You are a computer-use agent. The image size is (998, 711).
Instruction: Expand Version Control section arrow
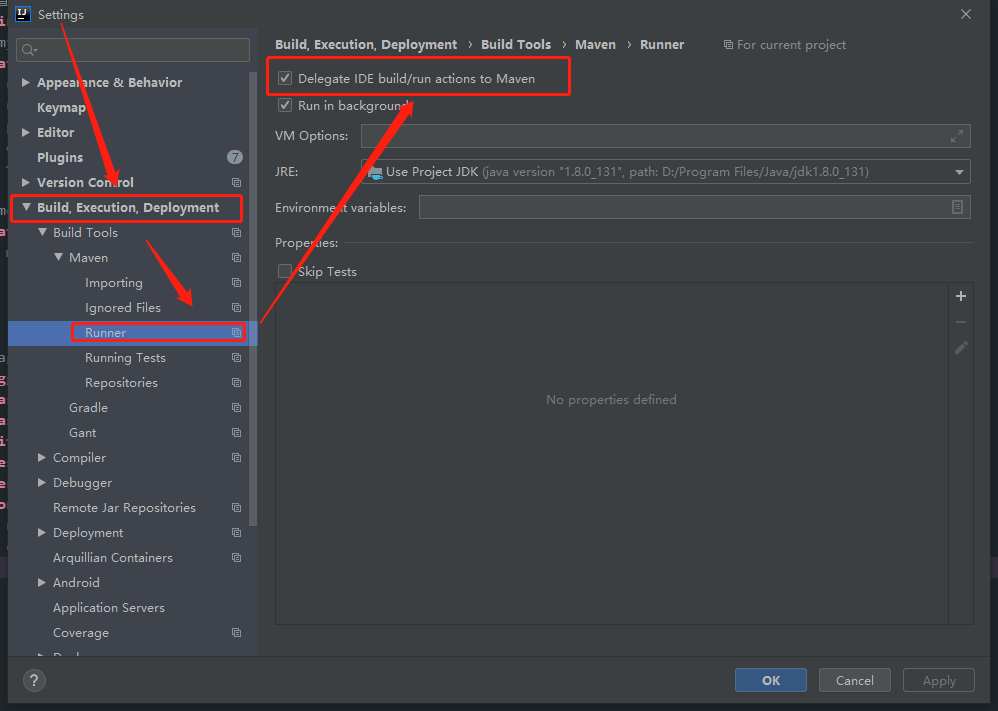tap(25, 183)
